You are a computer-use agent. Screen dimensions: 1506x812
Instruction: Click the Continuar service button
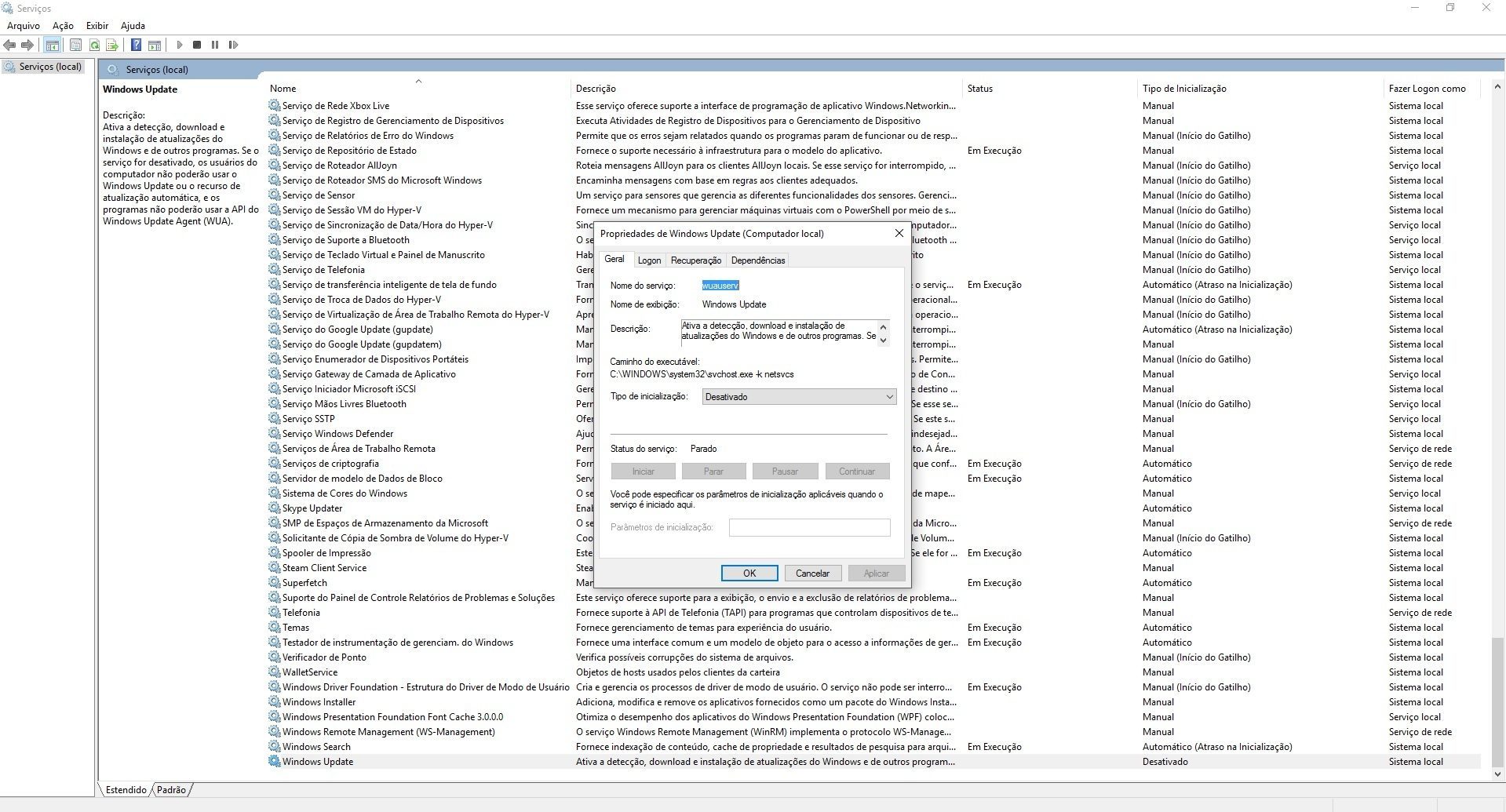[x=857, y=472]
